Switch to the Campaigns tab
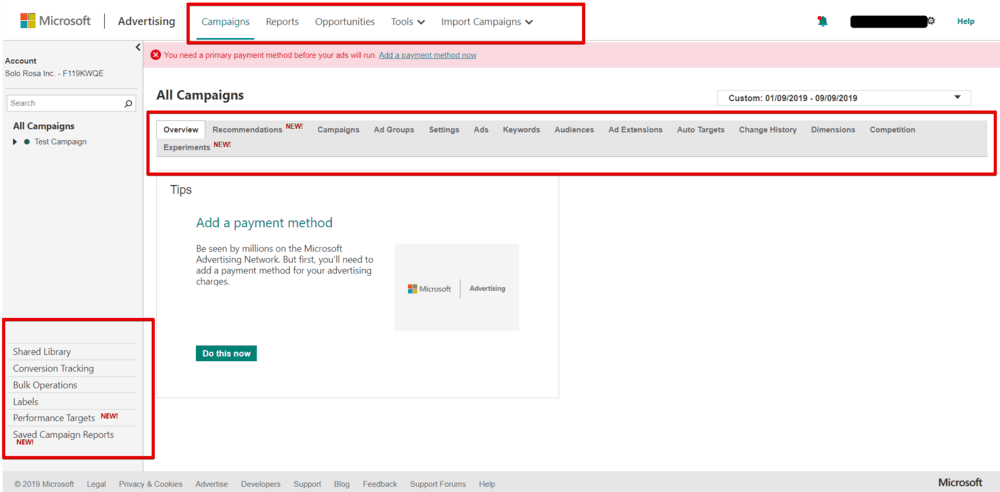This screenshot has height=492, width=1000. tap(338, 130)
